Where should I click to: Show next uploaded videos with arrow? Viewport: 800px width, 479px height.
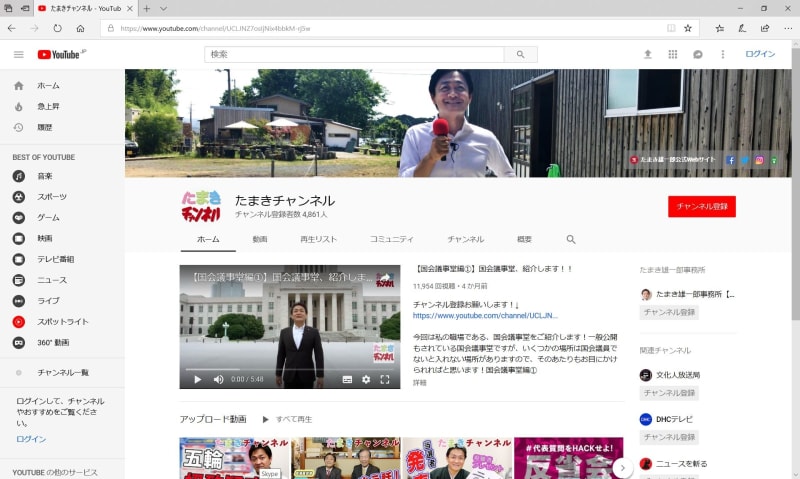(622, 468)
